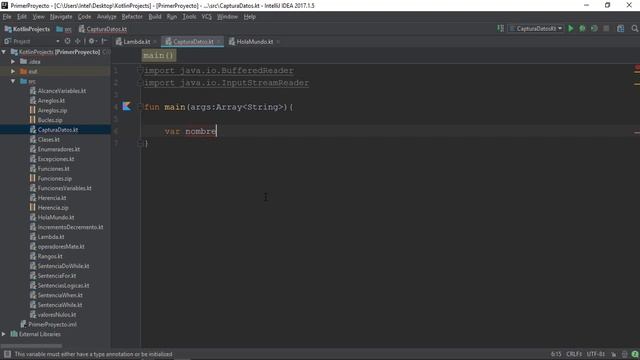Open the File menu
640x360 pixels.
7,17
